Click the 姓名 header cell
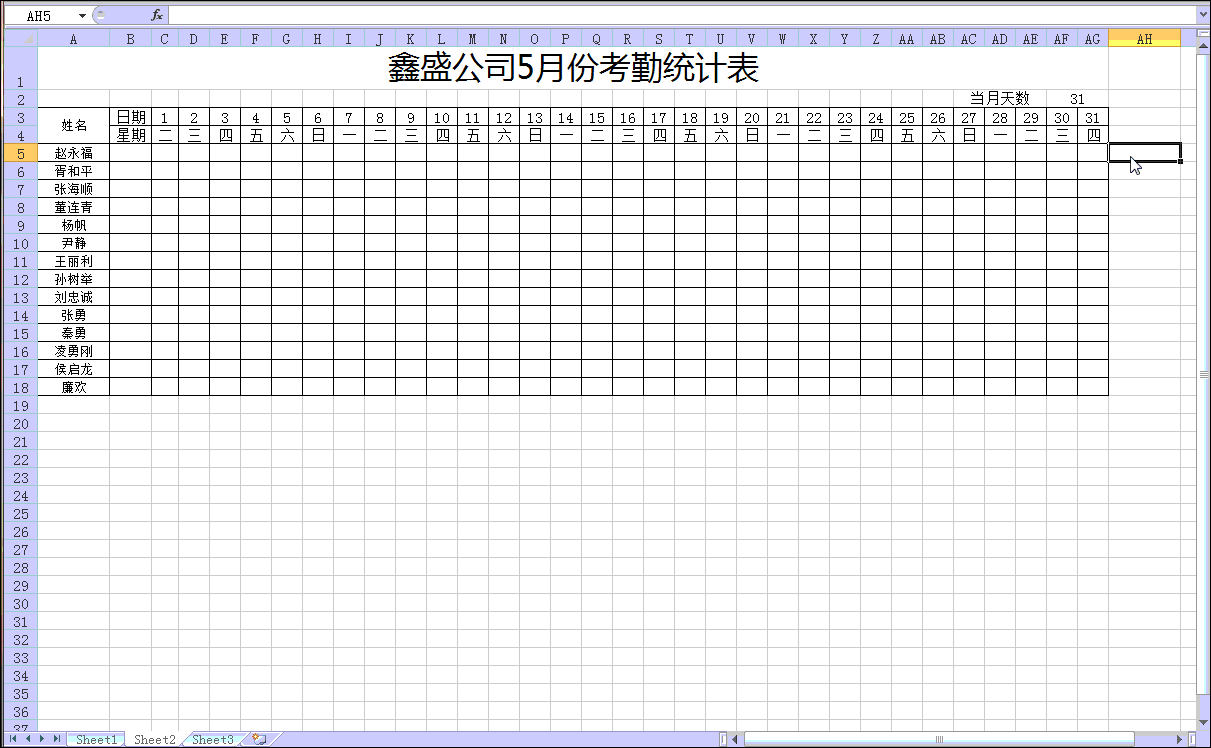This screenshot has width=1211, height=748. pyautogui.click(x=74, y=126)
